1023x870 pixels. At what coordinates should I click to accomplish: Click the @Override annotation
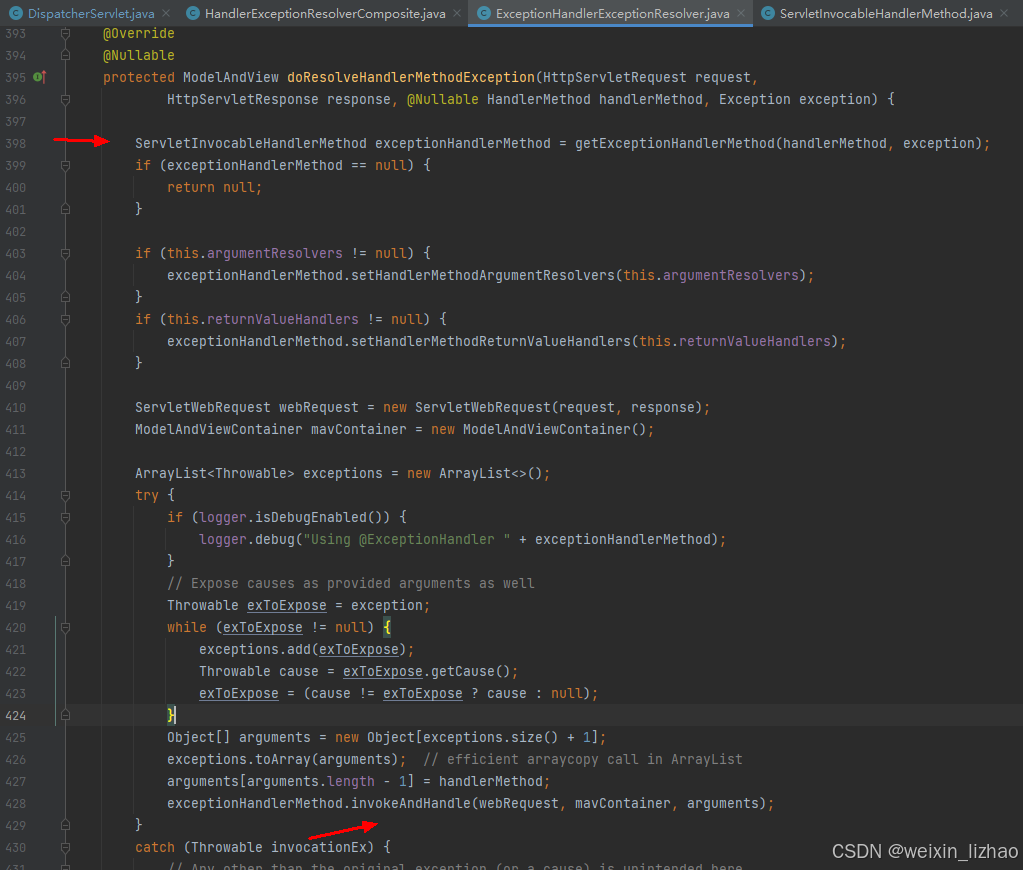pos(138,33)
